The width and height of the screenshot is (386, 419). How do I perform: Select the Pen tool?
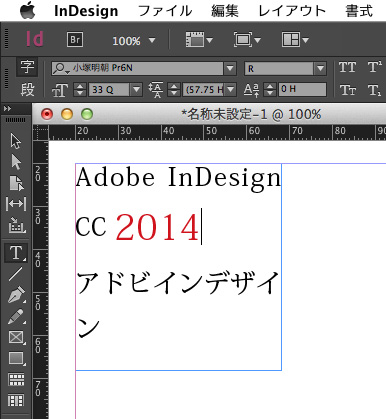click(x=16, y=295)
